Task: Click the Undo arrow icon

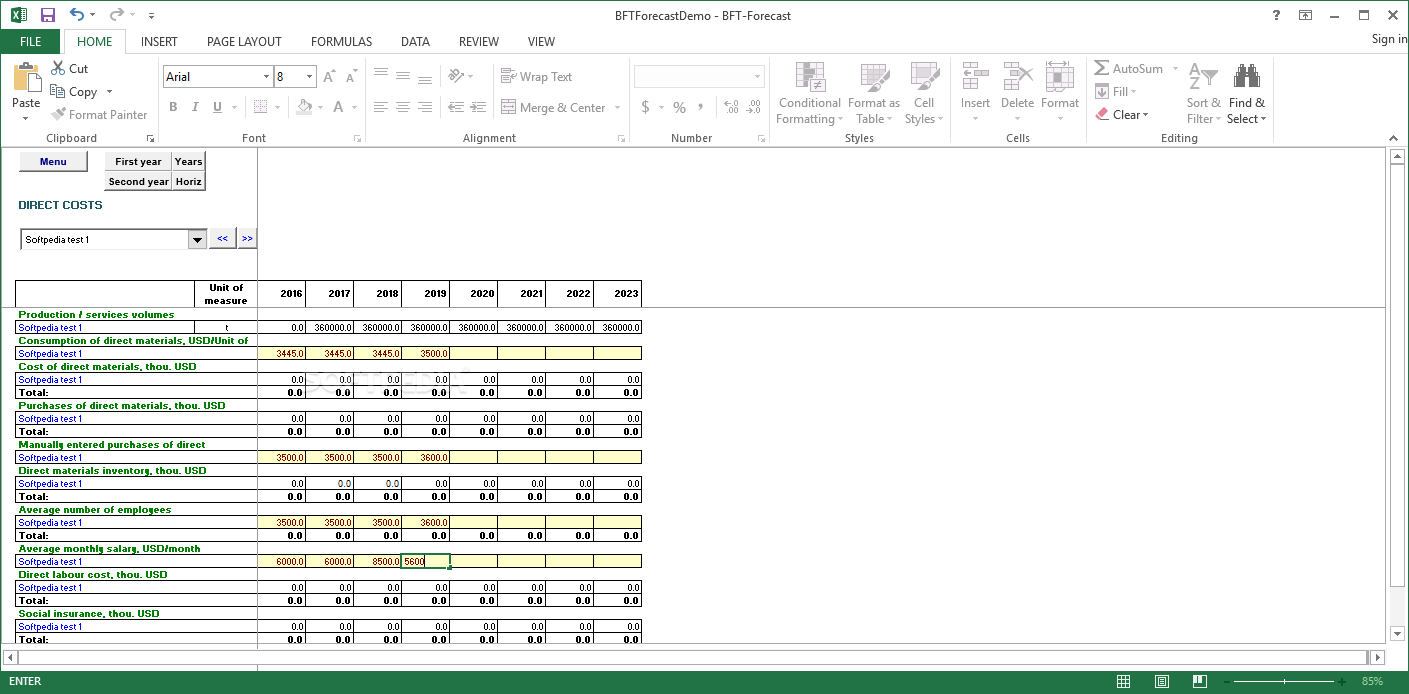Action: pos(78,15)
